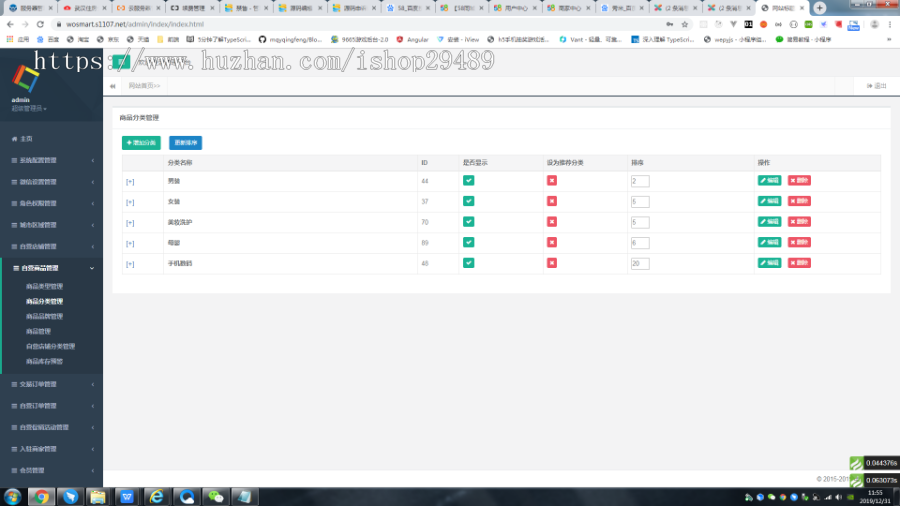This screenshot has width=900, height=506.
Task: Expand [+] for the ID 48 category row
Action: (x=130, y=264)
